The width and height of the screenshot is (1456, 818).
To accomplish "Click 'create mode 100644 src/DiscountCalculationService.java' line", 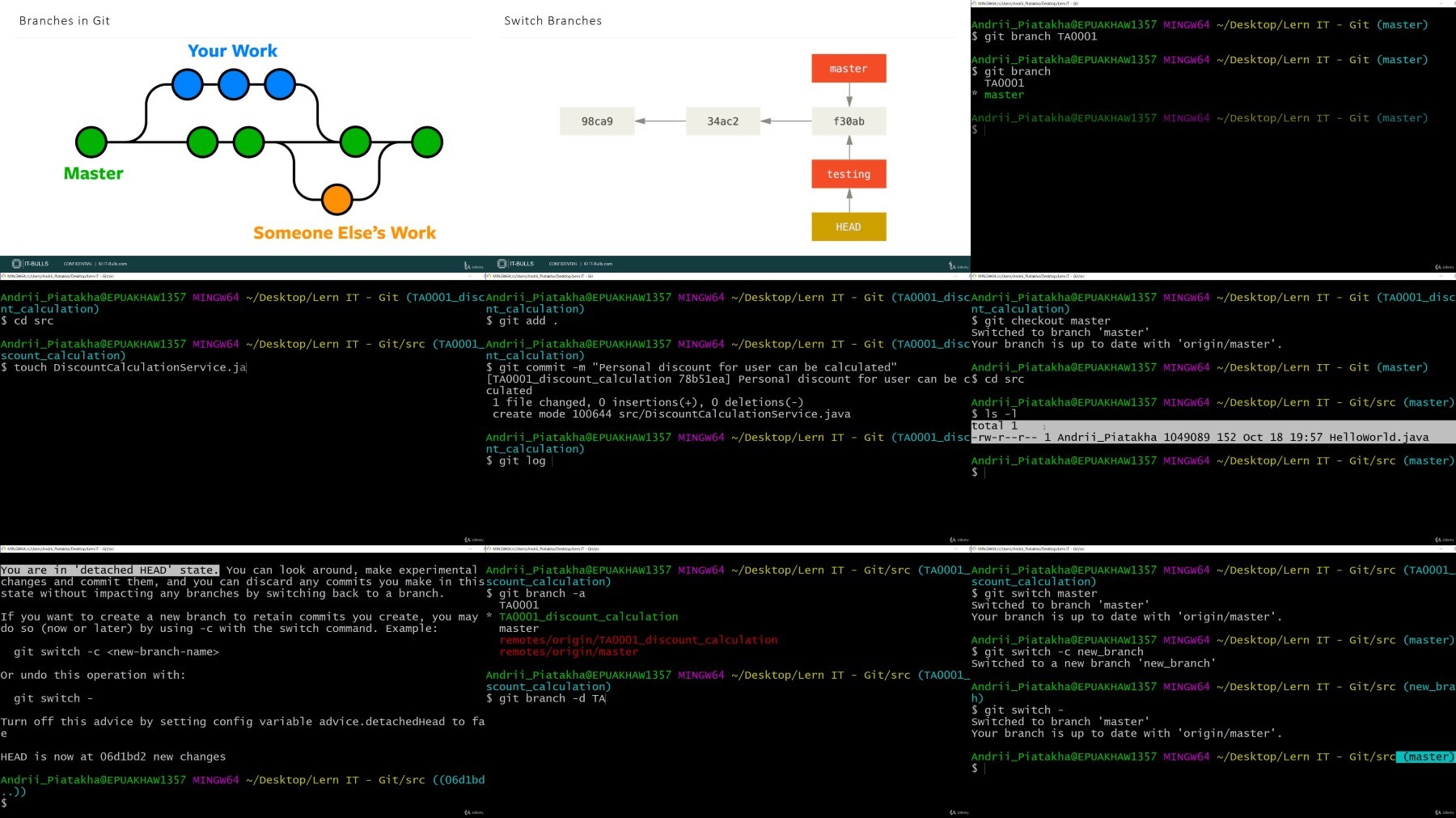I will 671,413.
